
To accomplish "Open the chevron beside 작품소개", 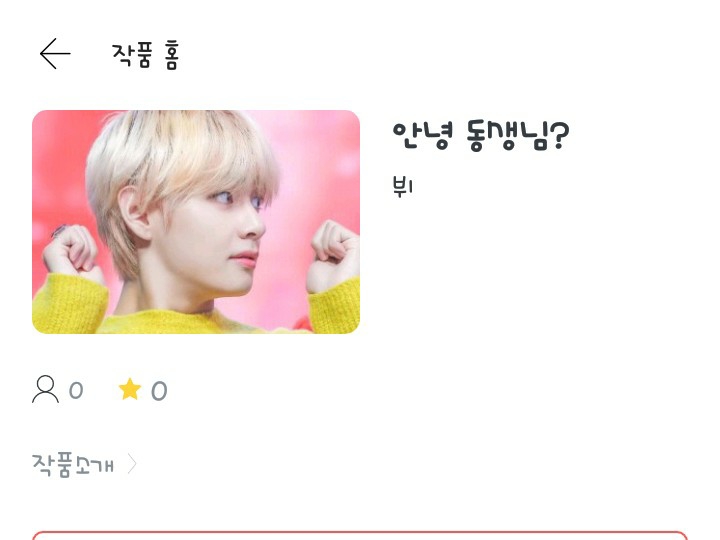I will 132,464.
